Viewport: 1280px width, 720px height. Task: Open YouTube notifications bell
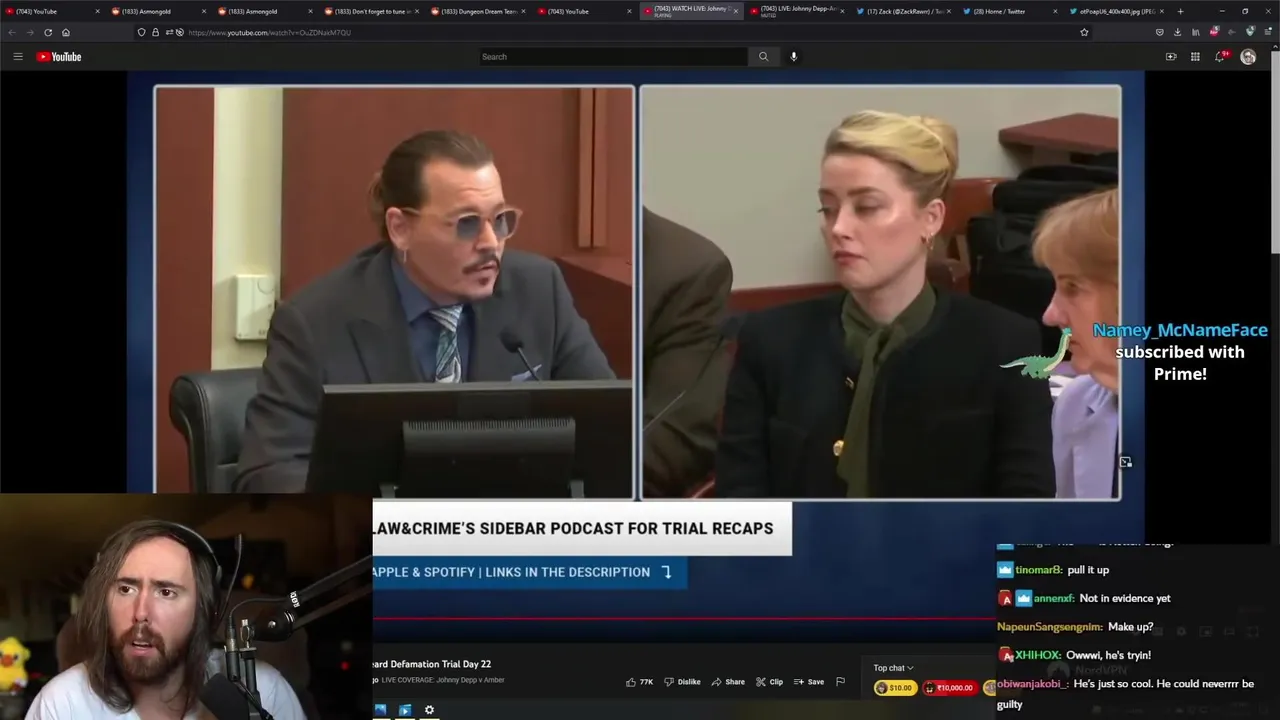point(1220,57)
